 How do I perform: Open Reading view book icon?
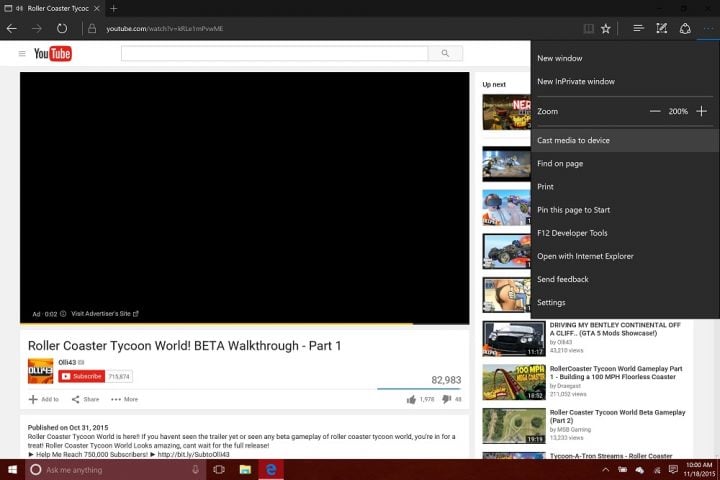pyautogui.click(x=588, y=28)
